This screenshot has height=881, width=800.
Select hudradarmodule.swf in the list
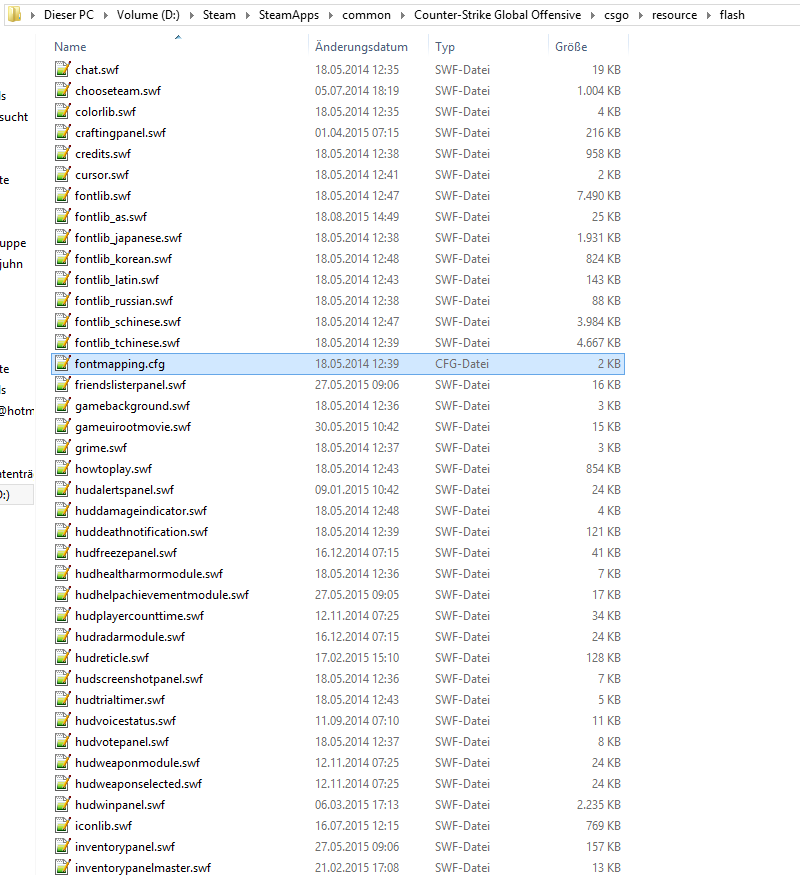[130, 637]
